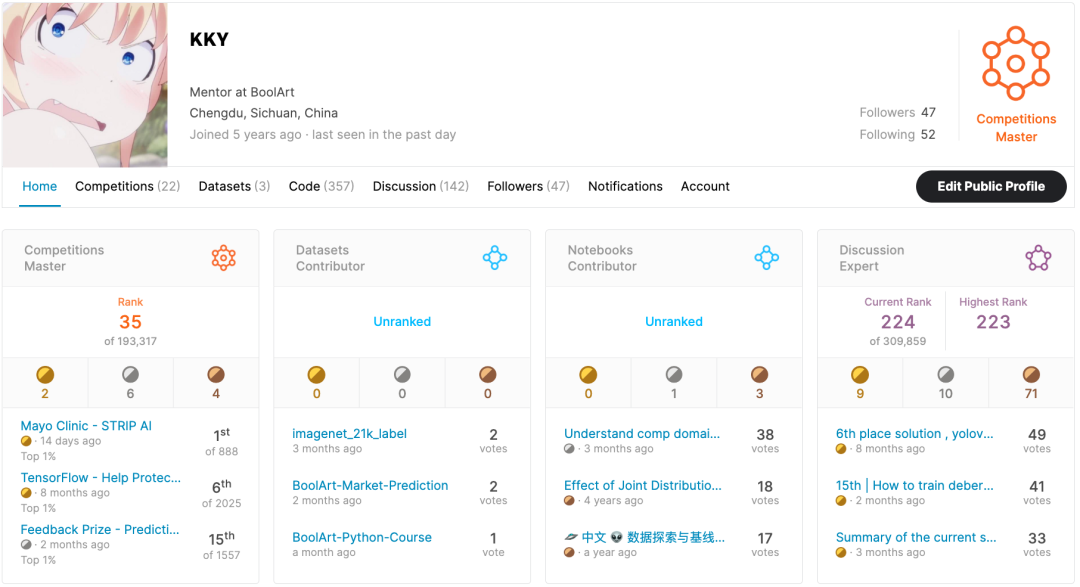The width and height of the screenshot is (1080, 587).
Task: Open the Effect of Joint Distributio... notebook
Action: (643, 485)
